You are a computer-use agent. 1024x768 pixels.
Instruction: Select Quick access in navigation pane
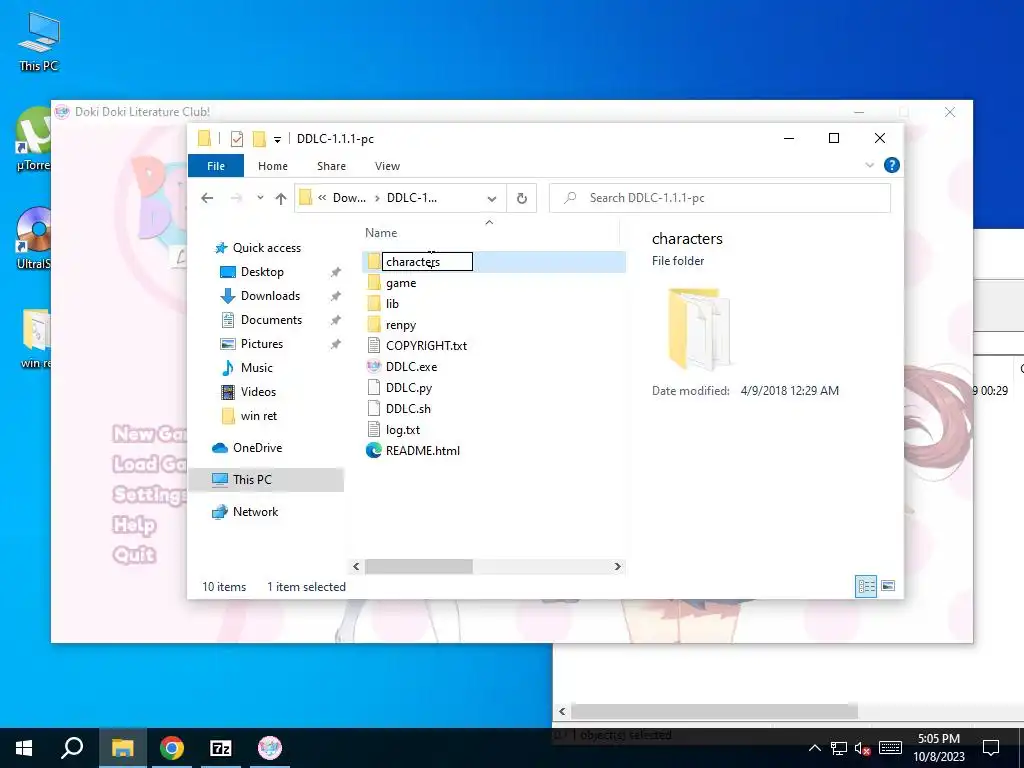point(266,248)
